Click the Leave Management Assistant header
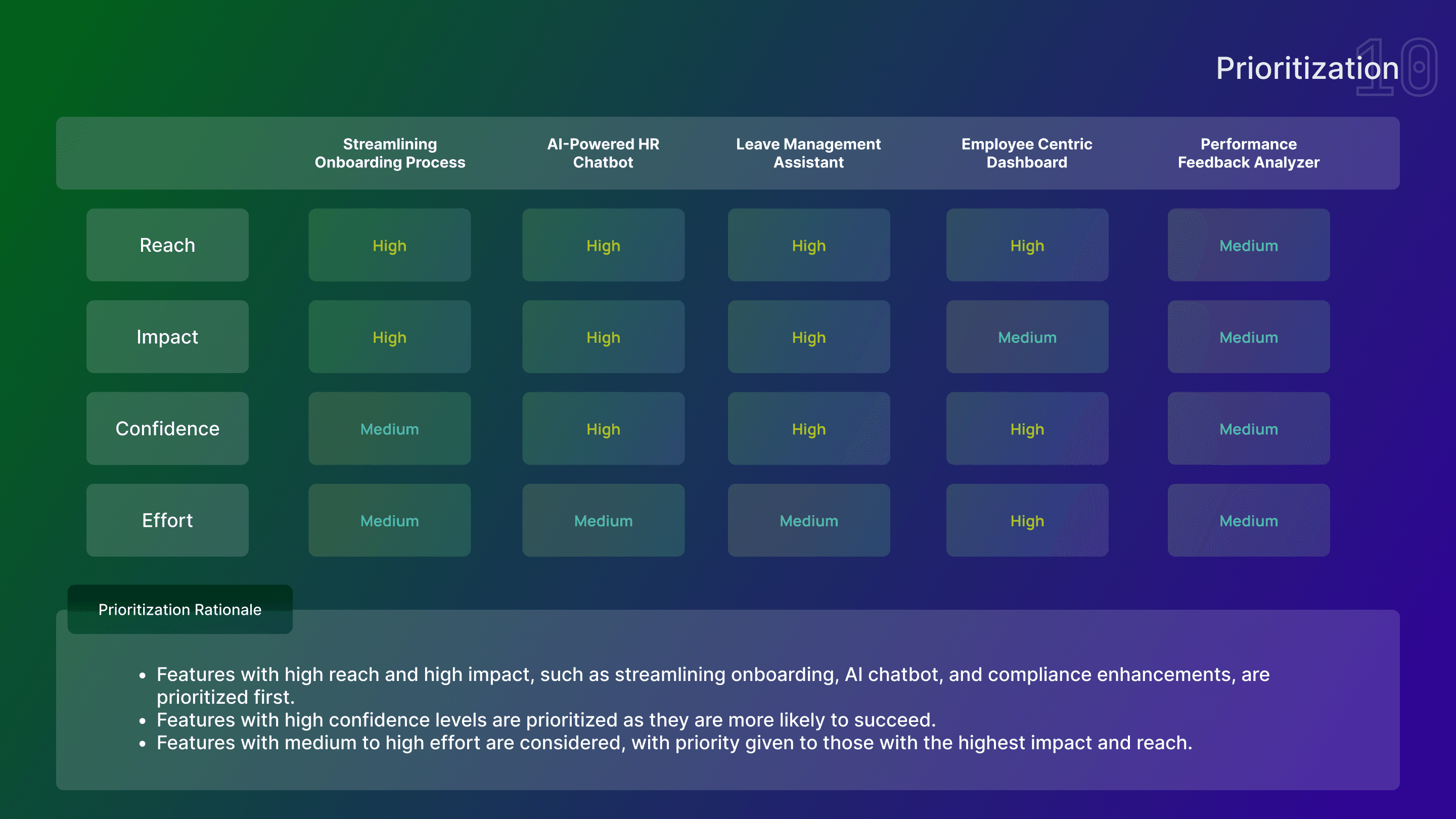 pyautogui.click(x=808, y=153)
